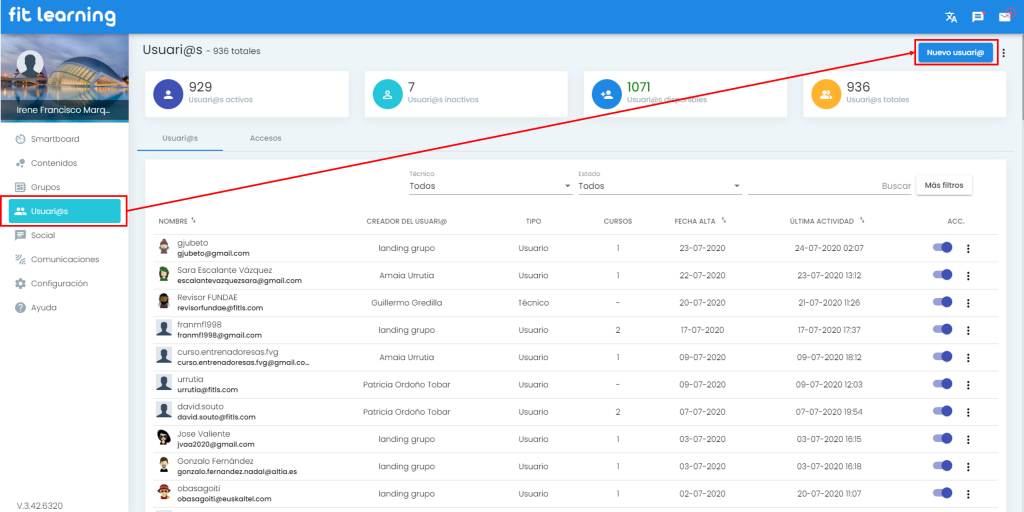The height and width of the screenshot is (512, 1024).
Task: Toggle access switch for gjubeto
Action: pyautogui.click(x=942, y=248)
